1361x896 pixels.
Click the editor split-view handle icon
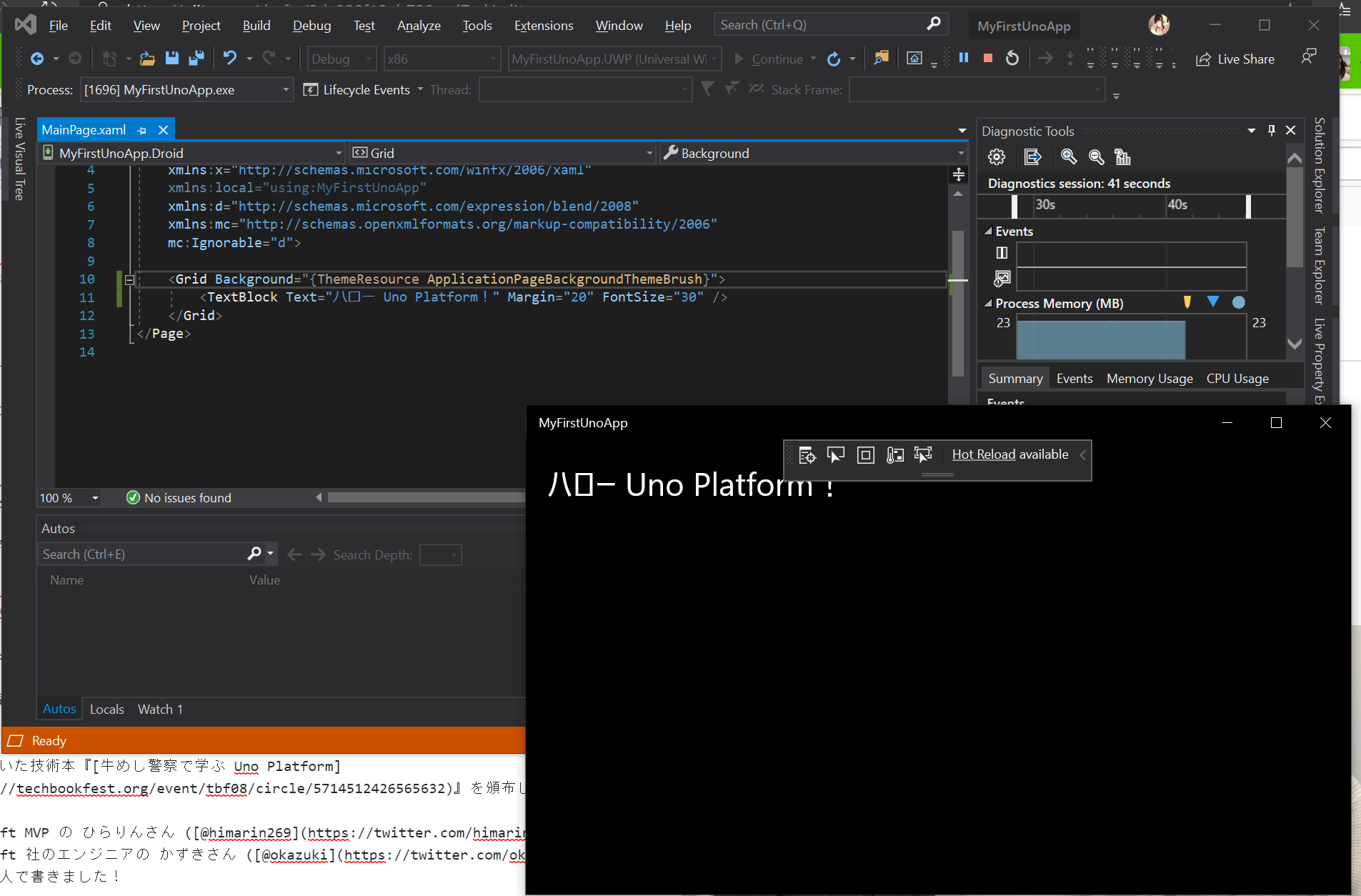pos(959,174)
